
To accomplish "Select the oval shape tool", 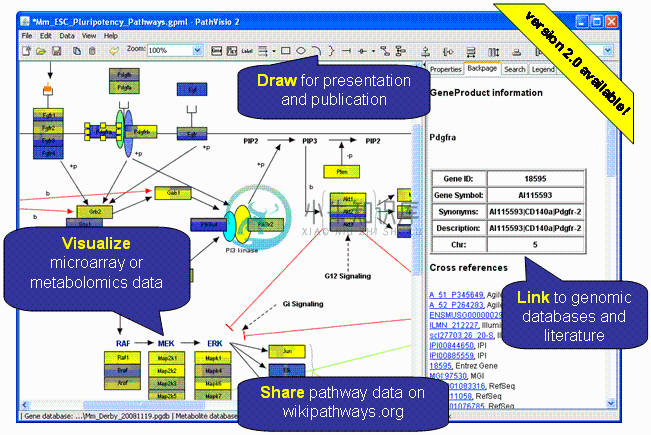I will 301,50.
